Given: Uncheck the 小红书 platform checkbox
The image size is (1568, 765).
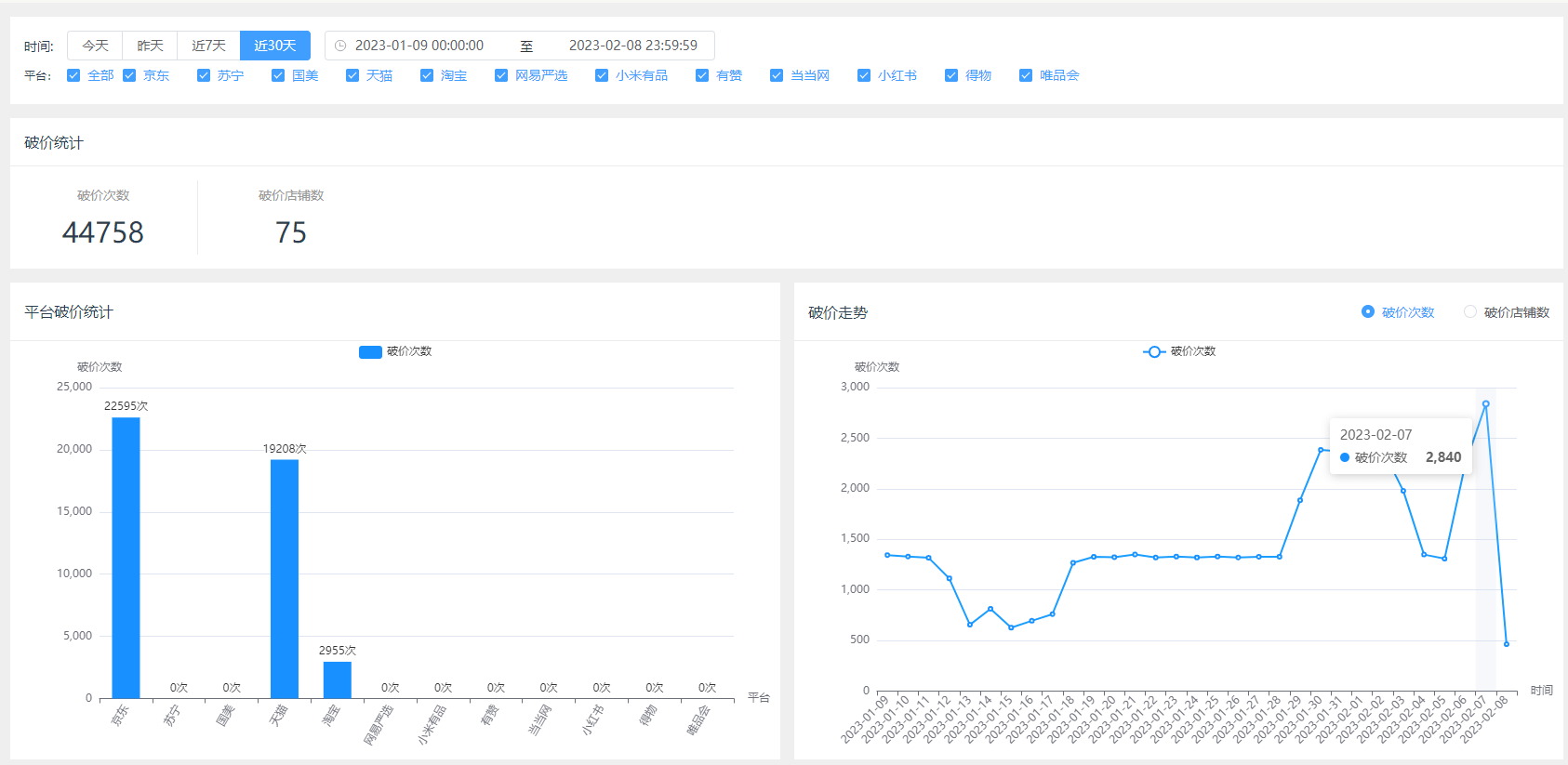Looking at the screenshot, I should [864, 75].
